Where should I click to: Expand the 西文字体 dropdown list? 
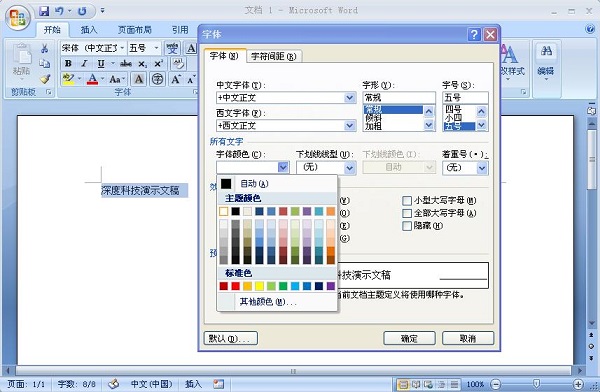[349, 125]
